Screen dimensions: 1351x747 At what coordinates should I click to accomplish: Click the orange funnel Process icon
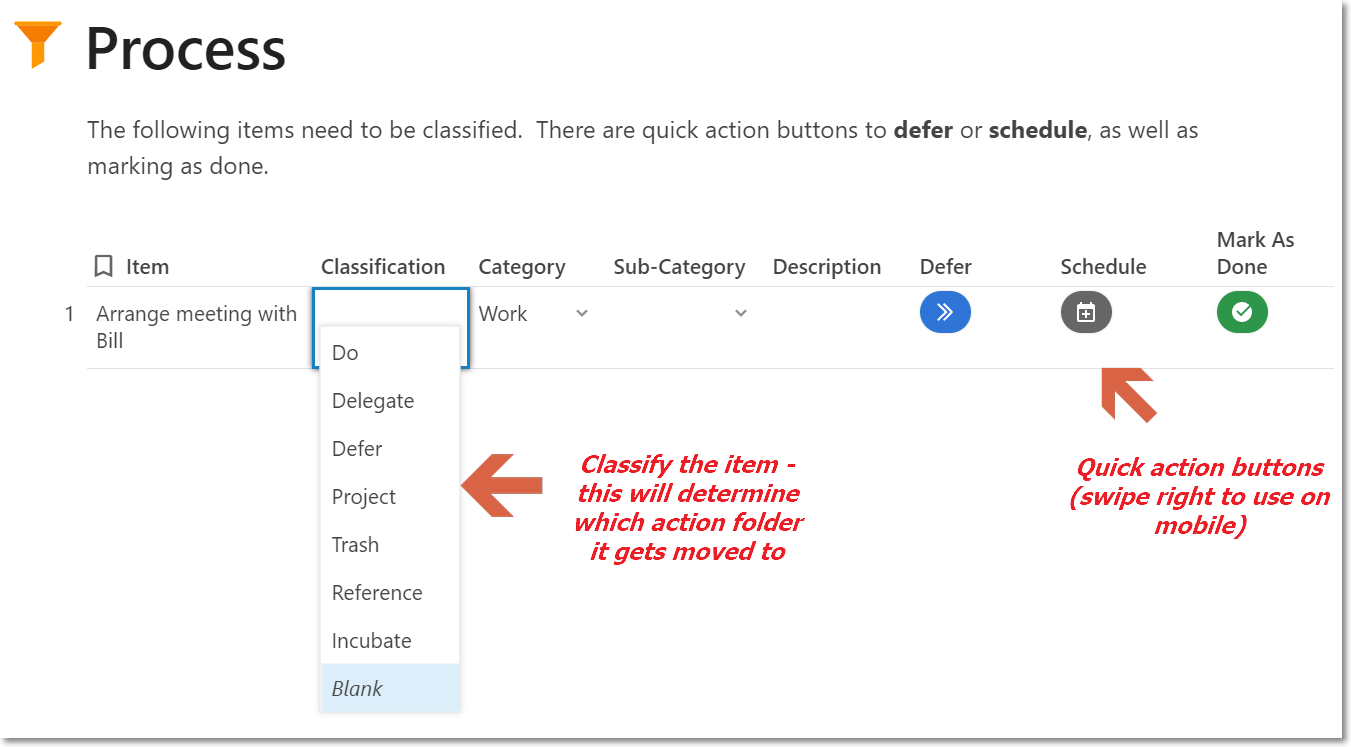click(x=39, y=44)
